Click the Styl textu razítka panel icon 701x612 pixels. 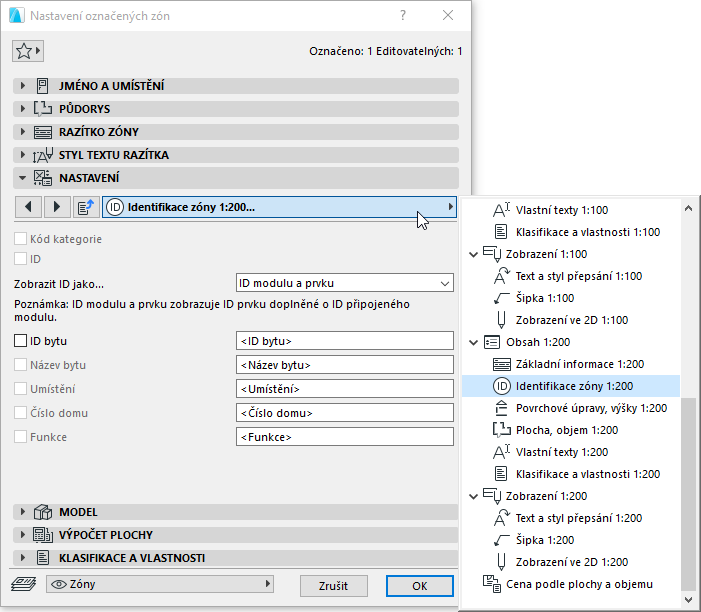point(42,155)
